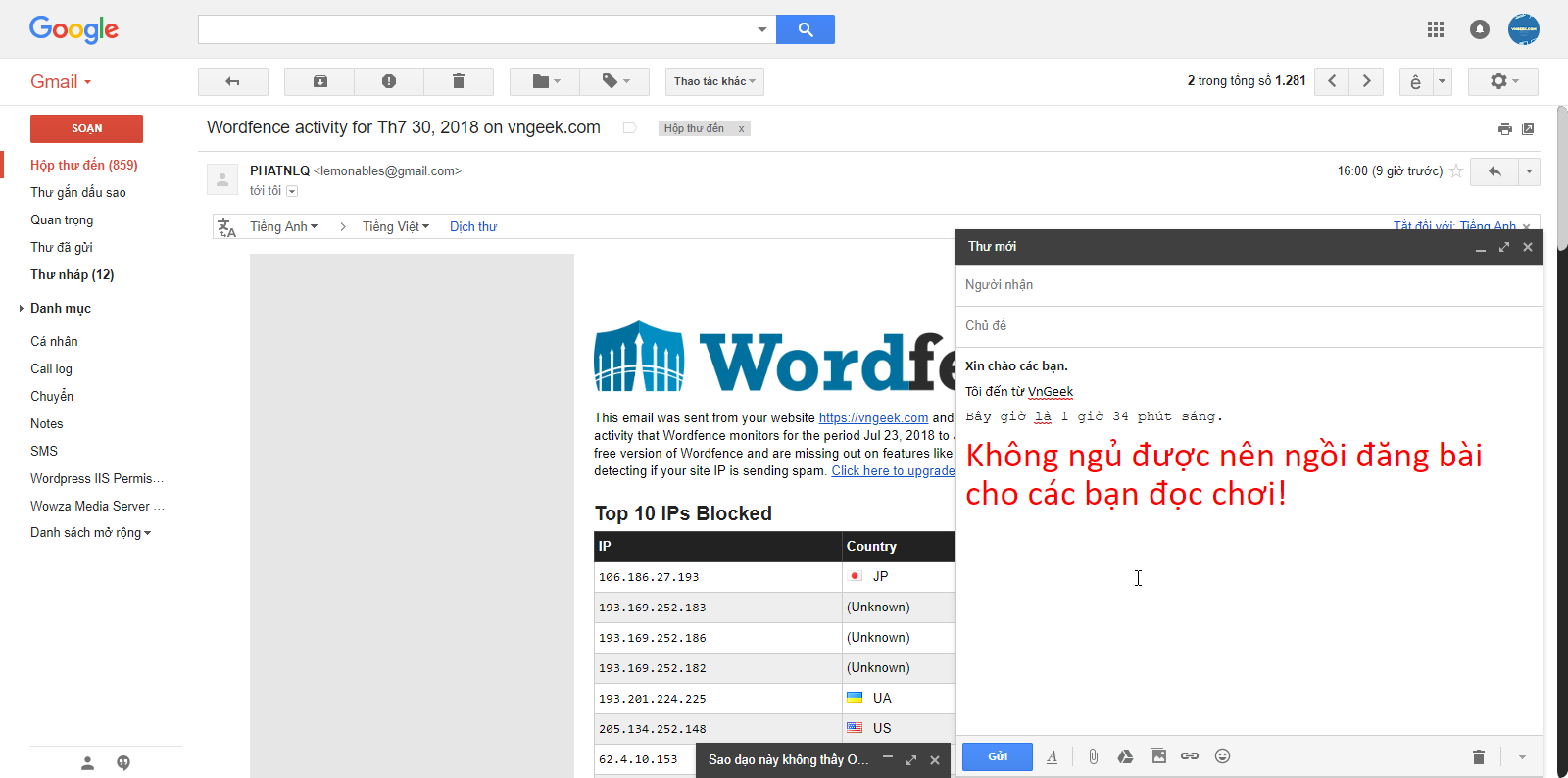Select the Tiếng Việt target language dropdown
This screenshot has width=1568, height=778.
(396, 226)
